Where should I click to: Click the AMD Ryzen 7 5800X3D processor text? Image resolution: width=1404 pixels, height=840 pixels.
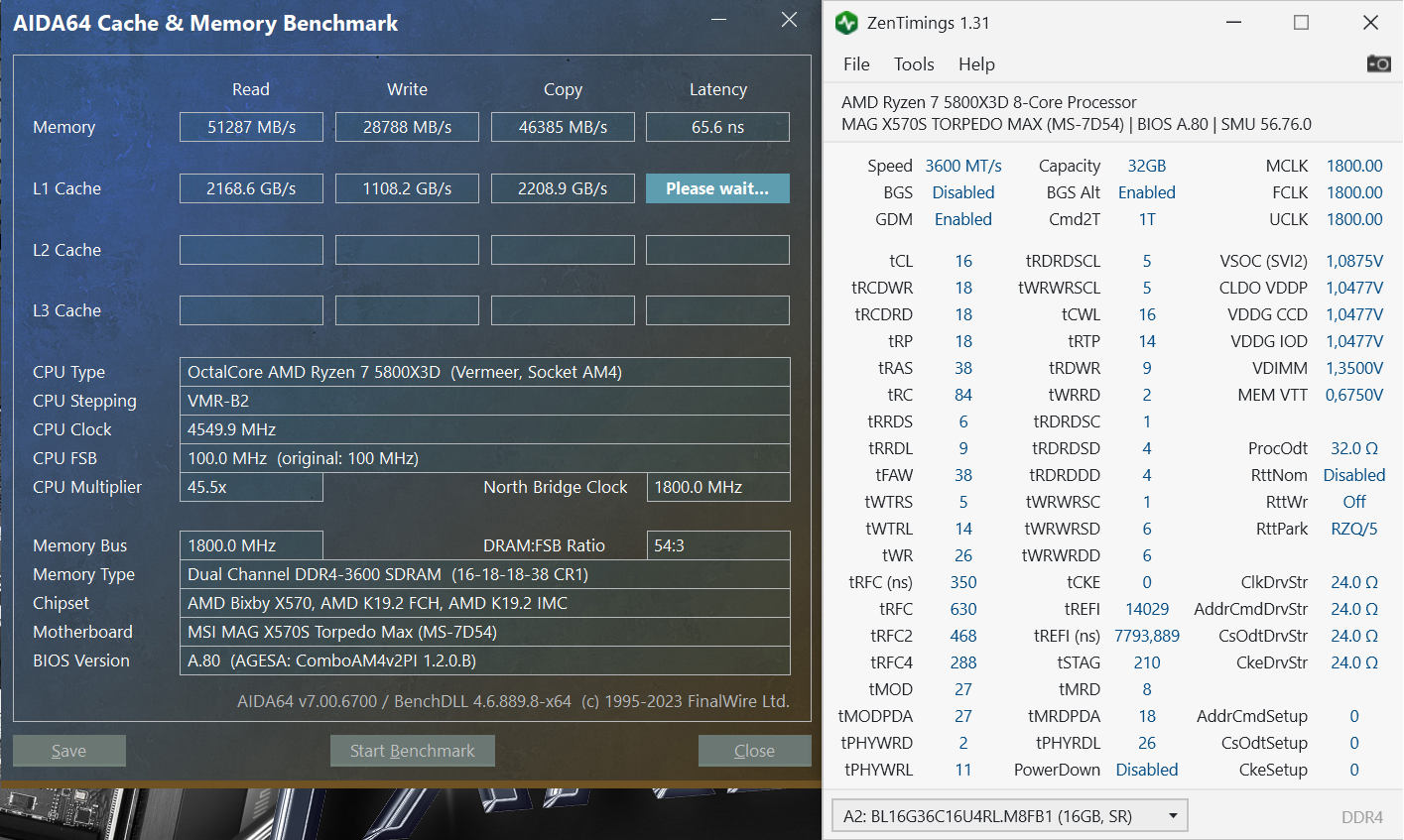click(x=989, y=102)
